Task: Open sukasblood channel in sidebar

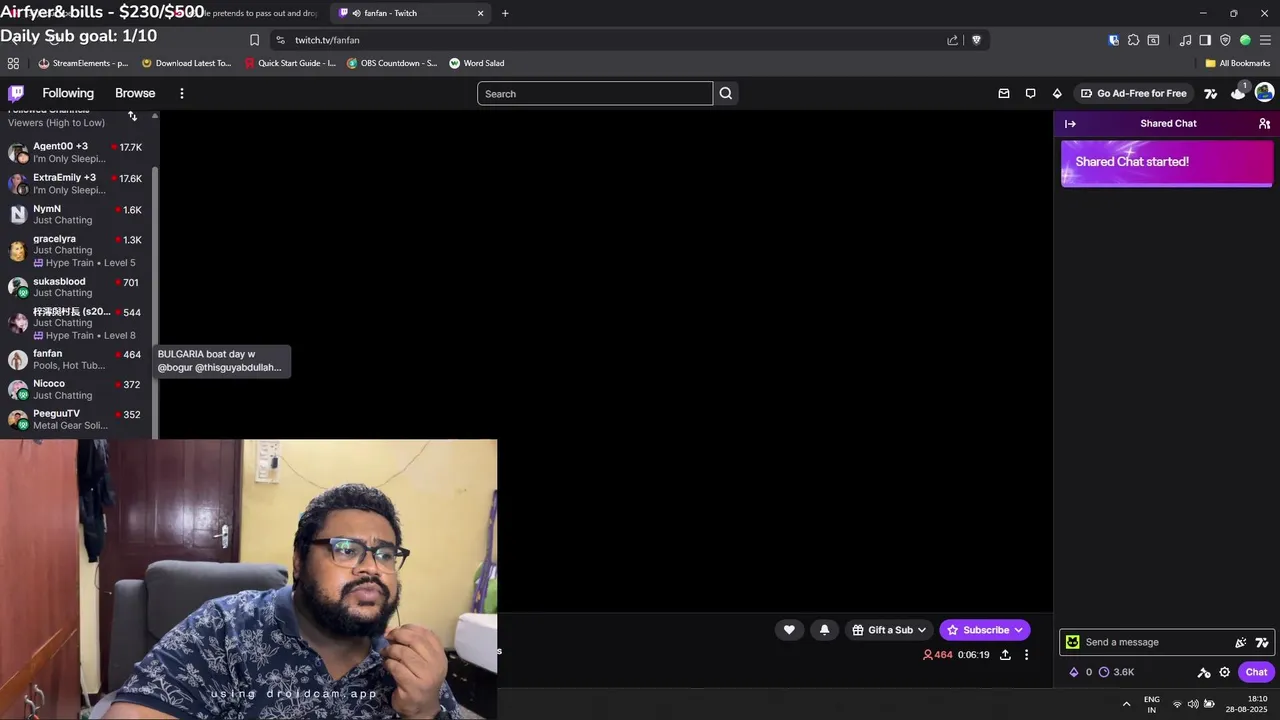Action: [x=76, y=287]
